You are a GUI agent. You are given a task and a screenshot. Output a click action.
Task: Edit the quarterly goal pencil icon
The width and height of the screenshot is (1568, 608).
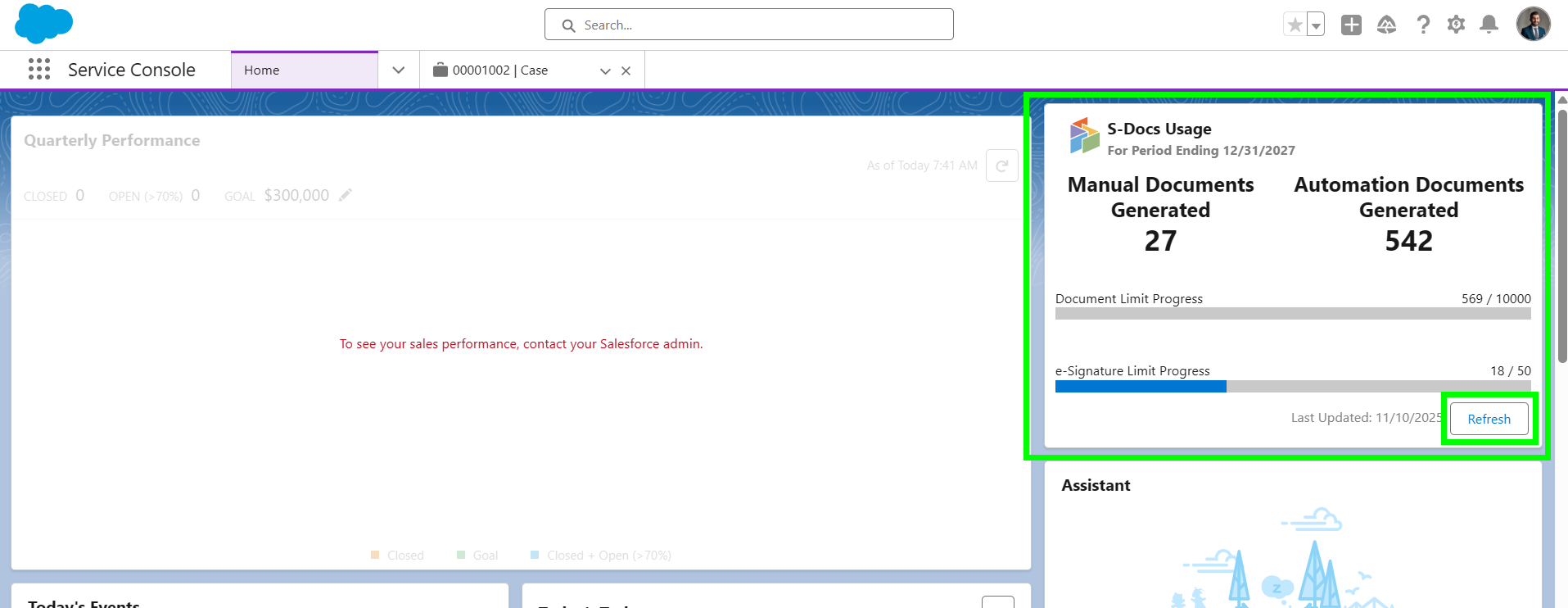tap(346, 195)
